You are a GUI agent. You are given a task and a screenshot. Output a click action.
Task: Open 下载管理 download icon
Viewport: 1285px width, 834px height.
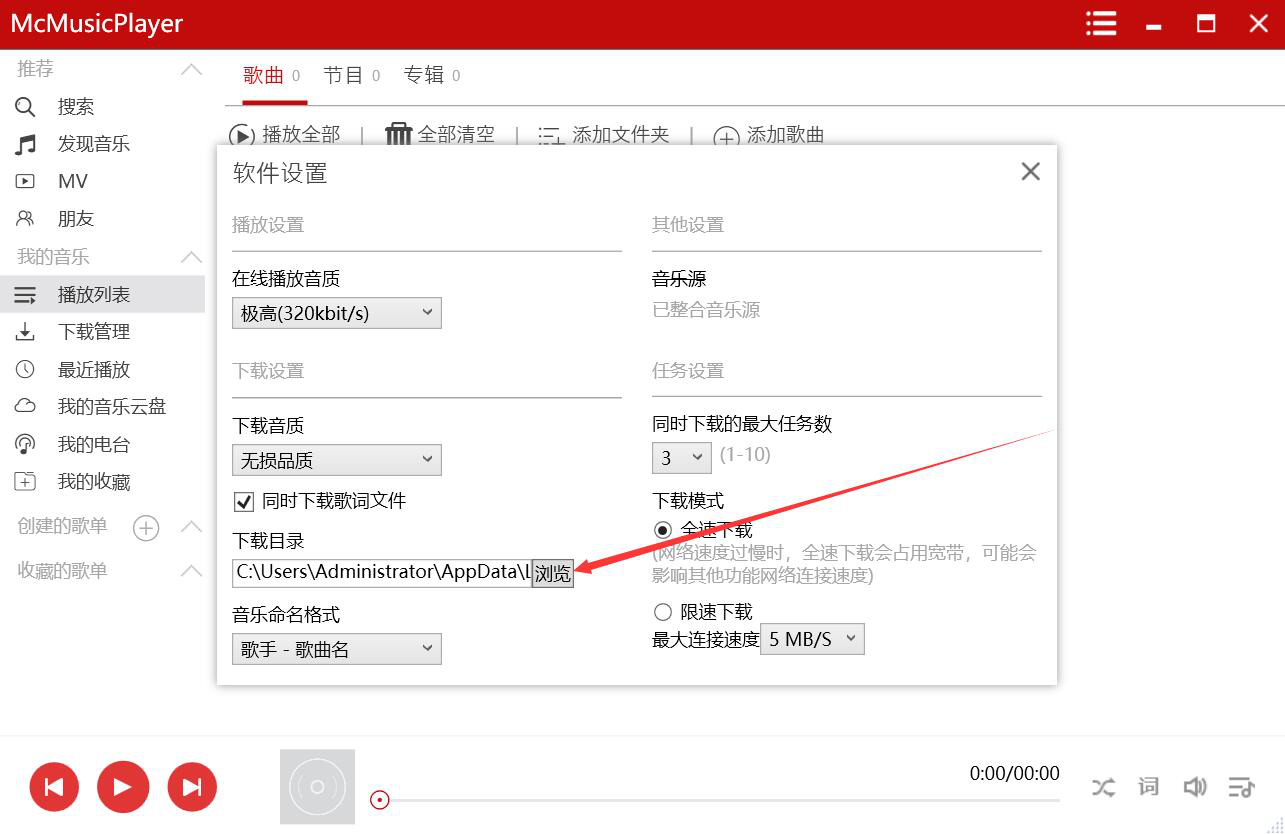point(25,332)
